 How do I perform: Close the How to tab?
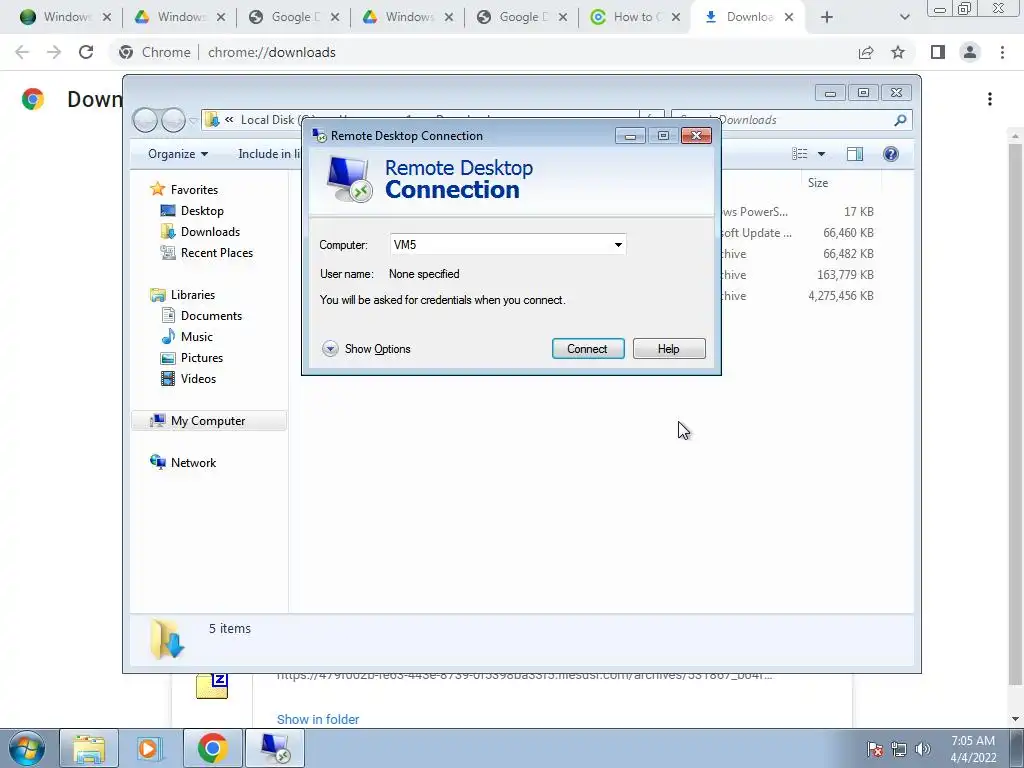tap(676, 17)
